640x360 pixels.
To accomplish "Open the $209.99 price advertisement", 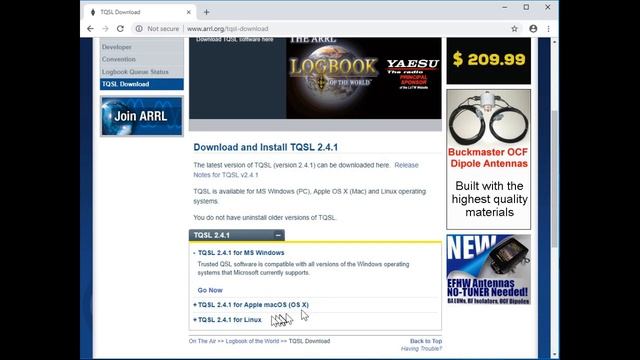I will tap(489, 60).
